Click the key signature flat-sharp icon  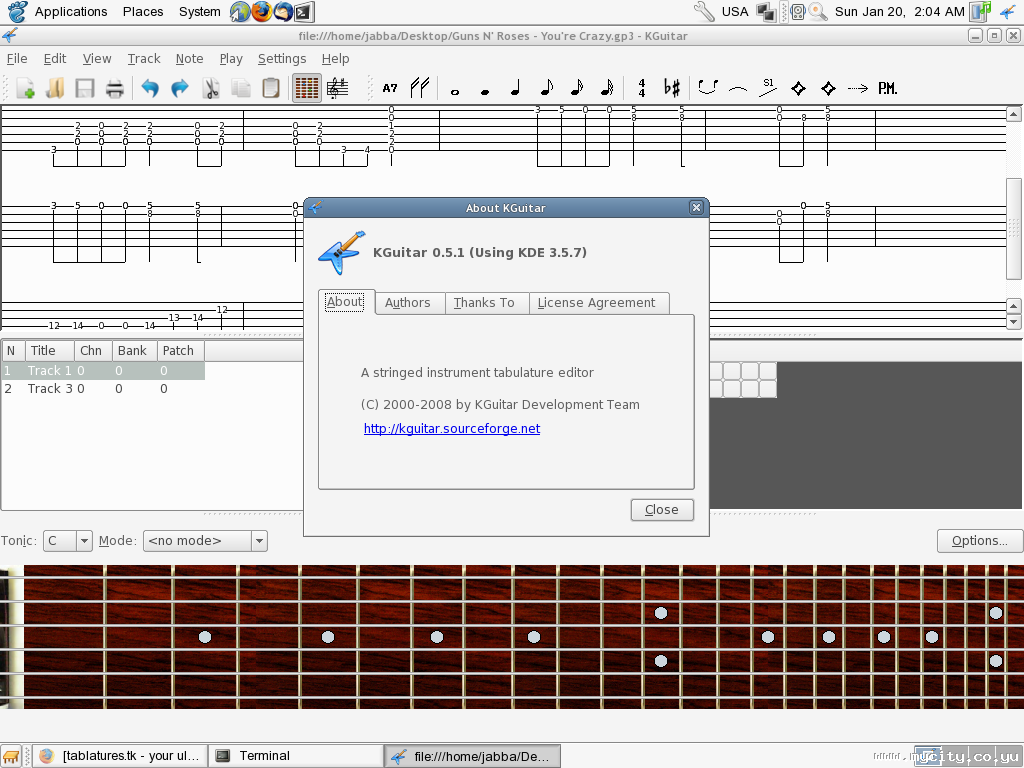672,88
